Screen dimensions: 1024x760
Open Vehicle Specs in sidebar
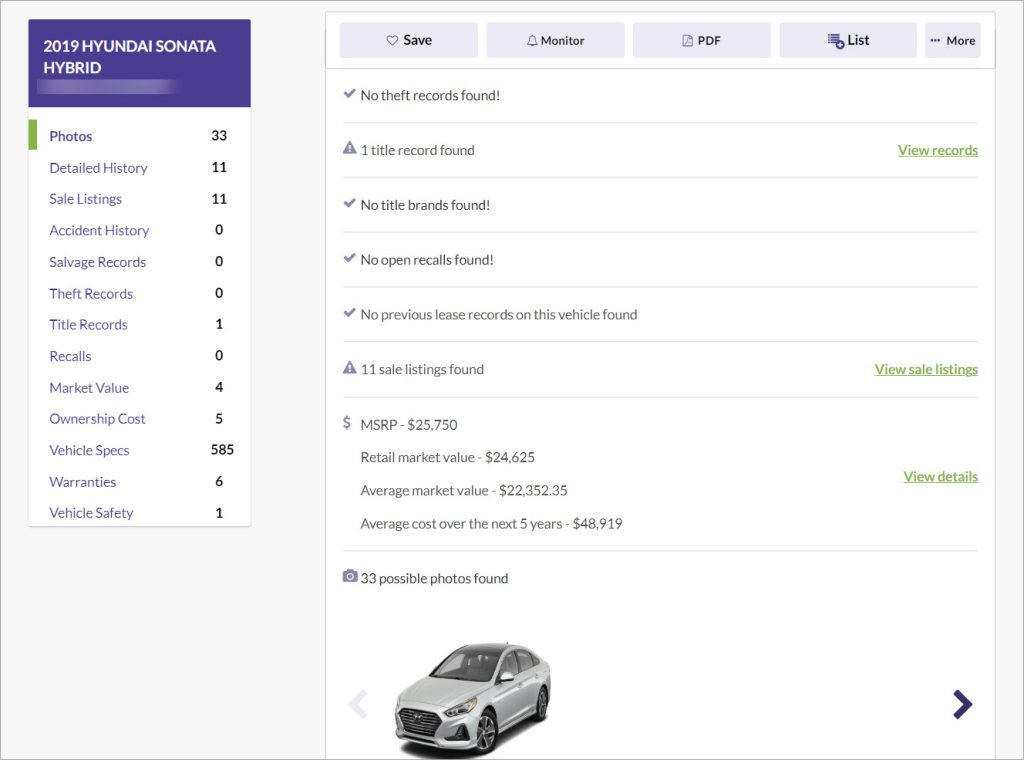[89, 450]
